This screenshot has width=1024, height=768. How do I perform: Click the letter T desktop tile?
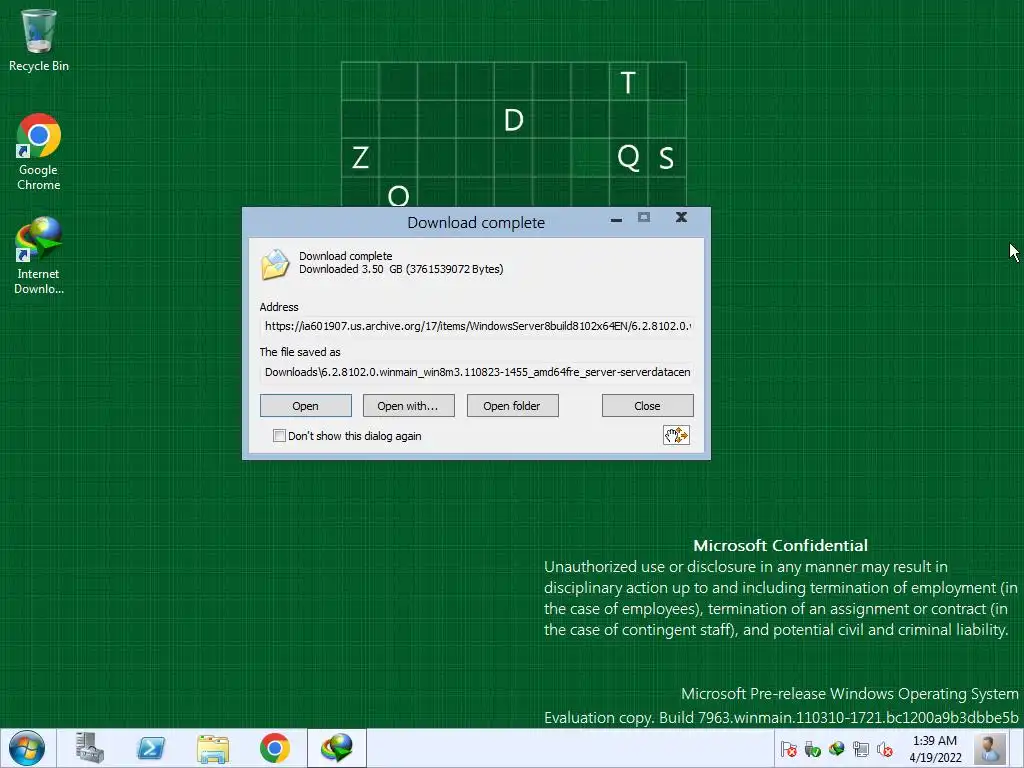coord(628,82)
